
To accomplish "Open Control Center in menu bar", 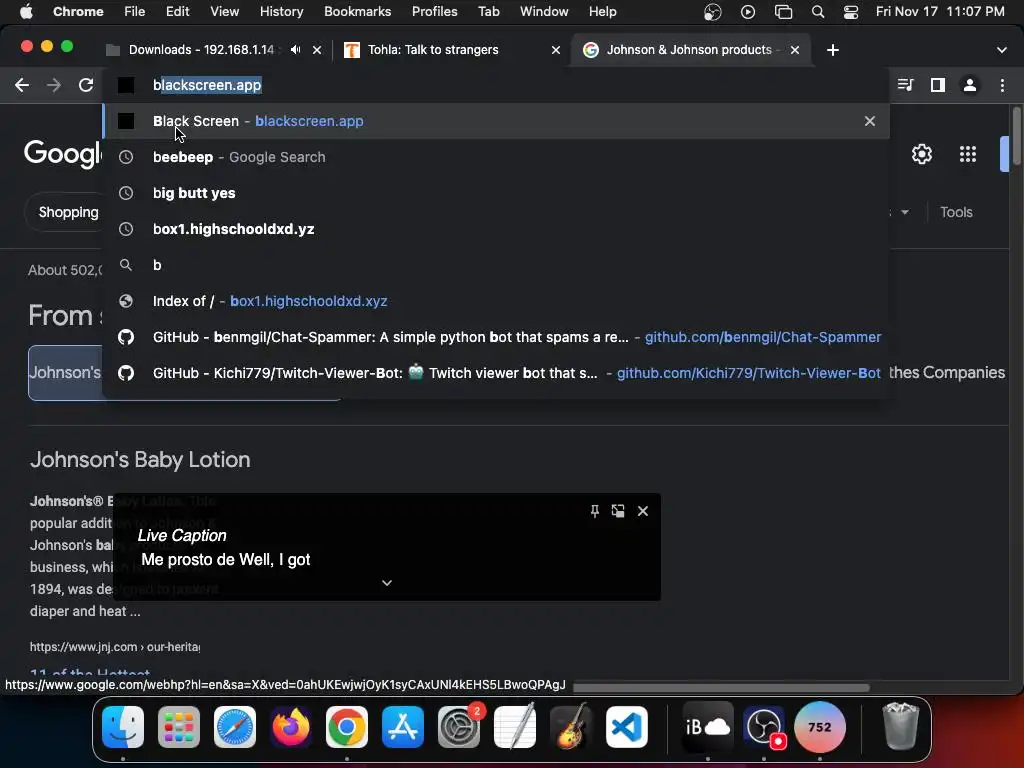I will 851,11.
